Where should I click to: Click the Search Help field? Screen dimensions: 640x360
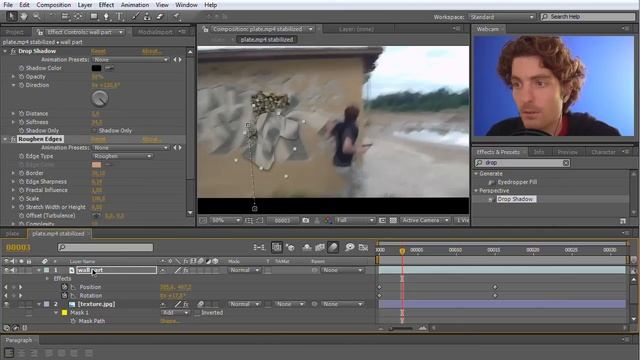[588, 17]
